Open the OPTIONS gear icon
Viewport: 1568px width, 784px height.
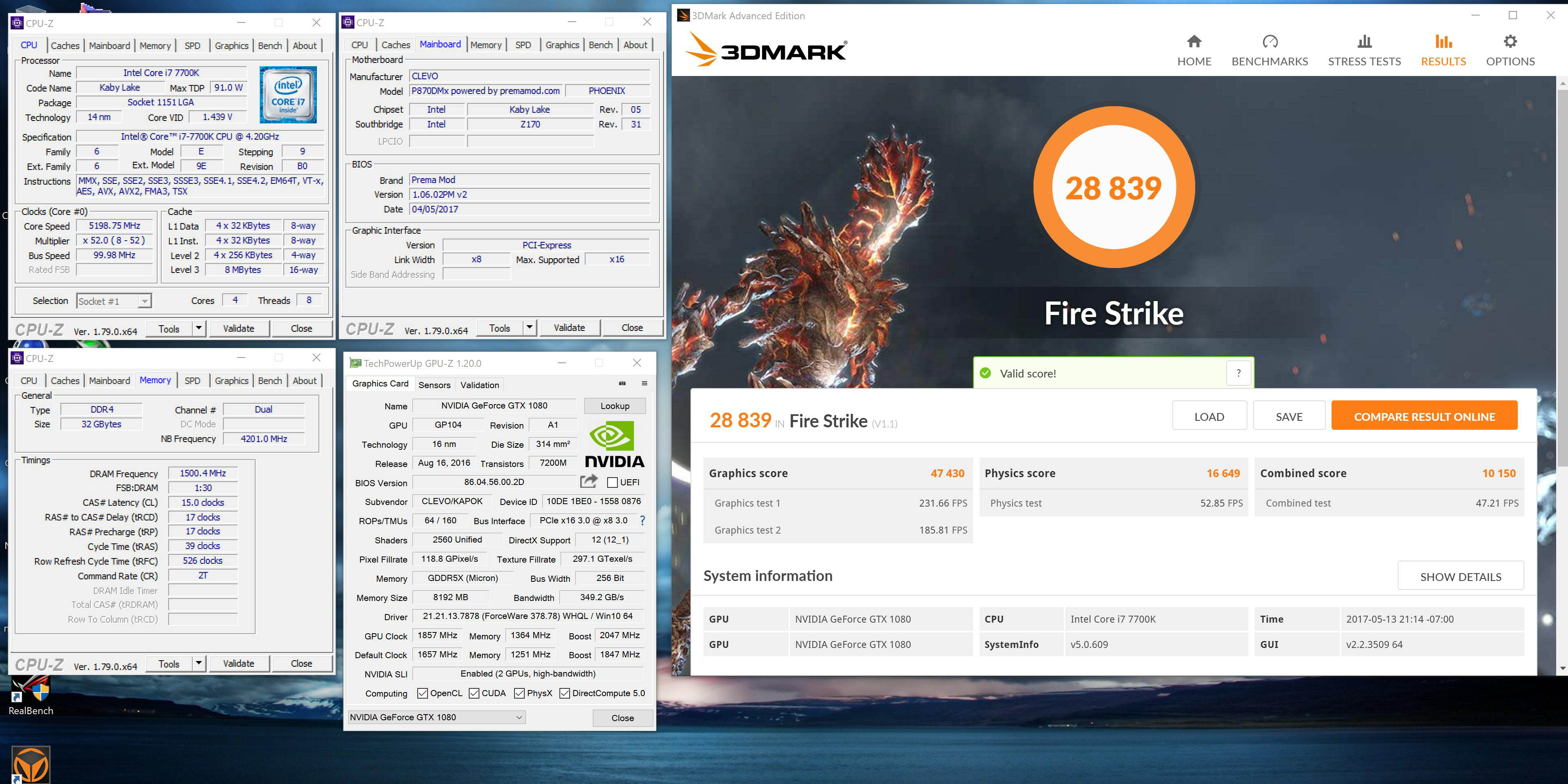coord(1510,42)
